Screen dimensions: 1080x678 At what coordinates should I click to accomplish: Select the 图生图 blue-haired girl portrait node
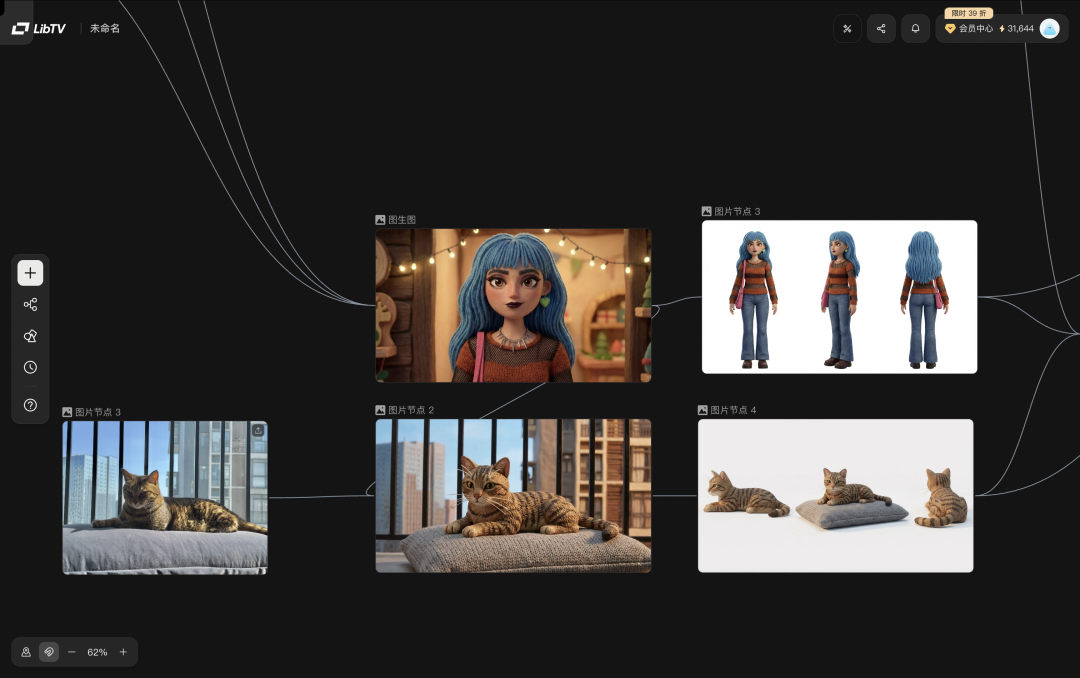513,305
